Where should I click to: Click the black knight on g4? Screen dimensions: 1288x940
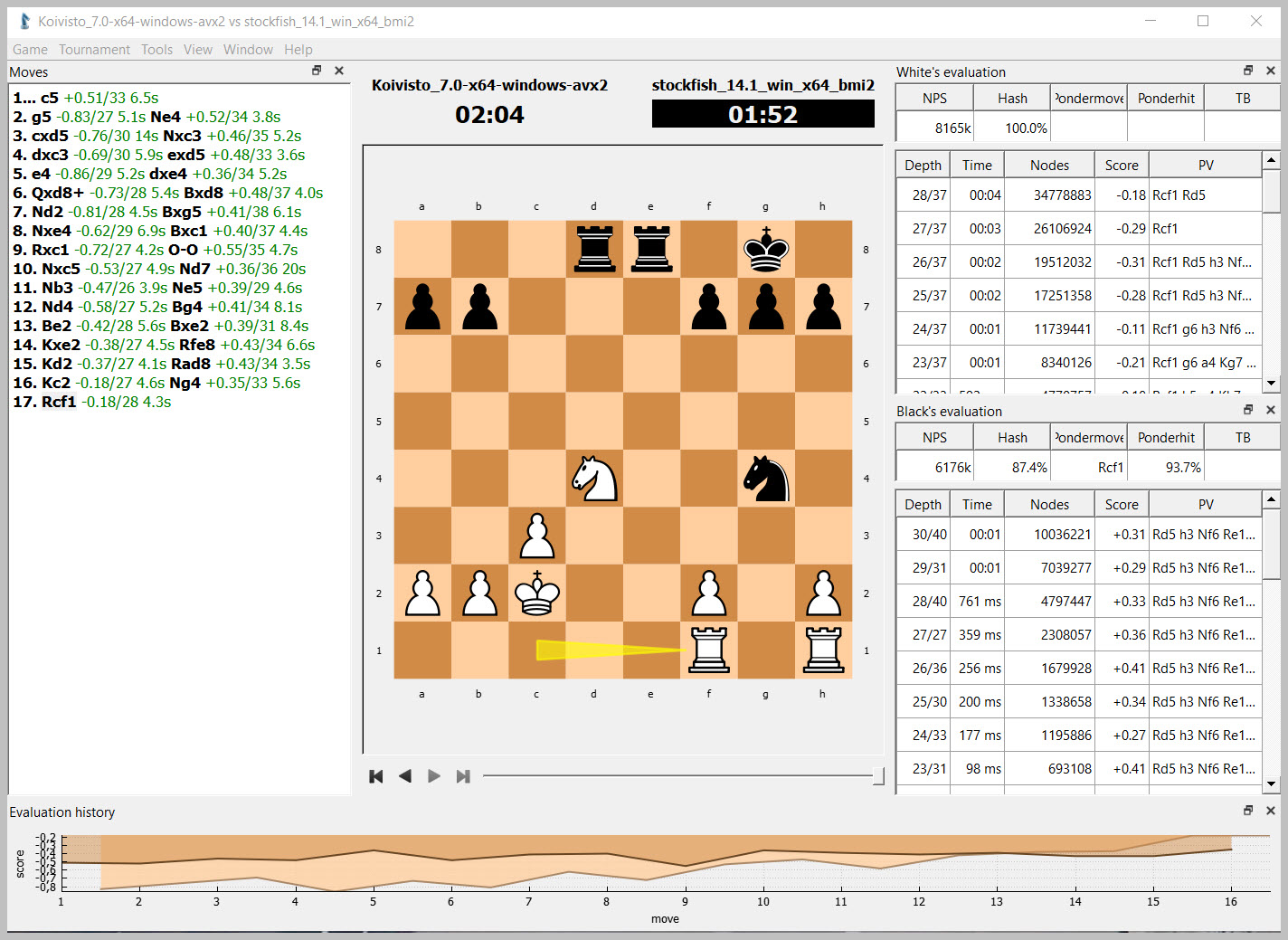[x=766, y=479]
